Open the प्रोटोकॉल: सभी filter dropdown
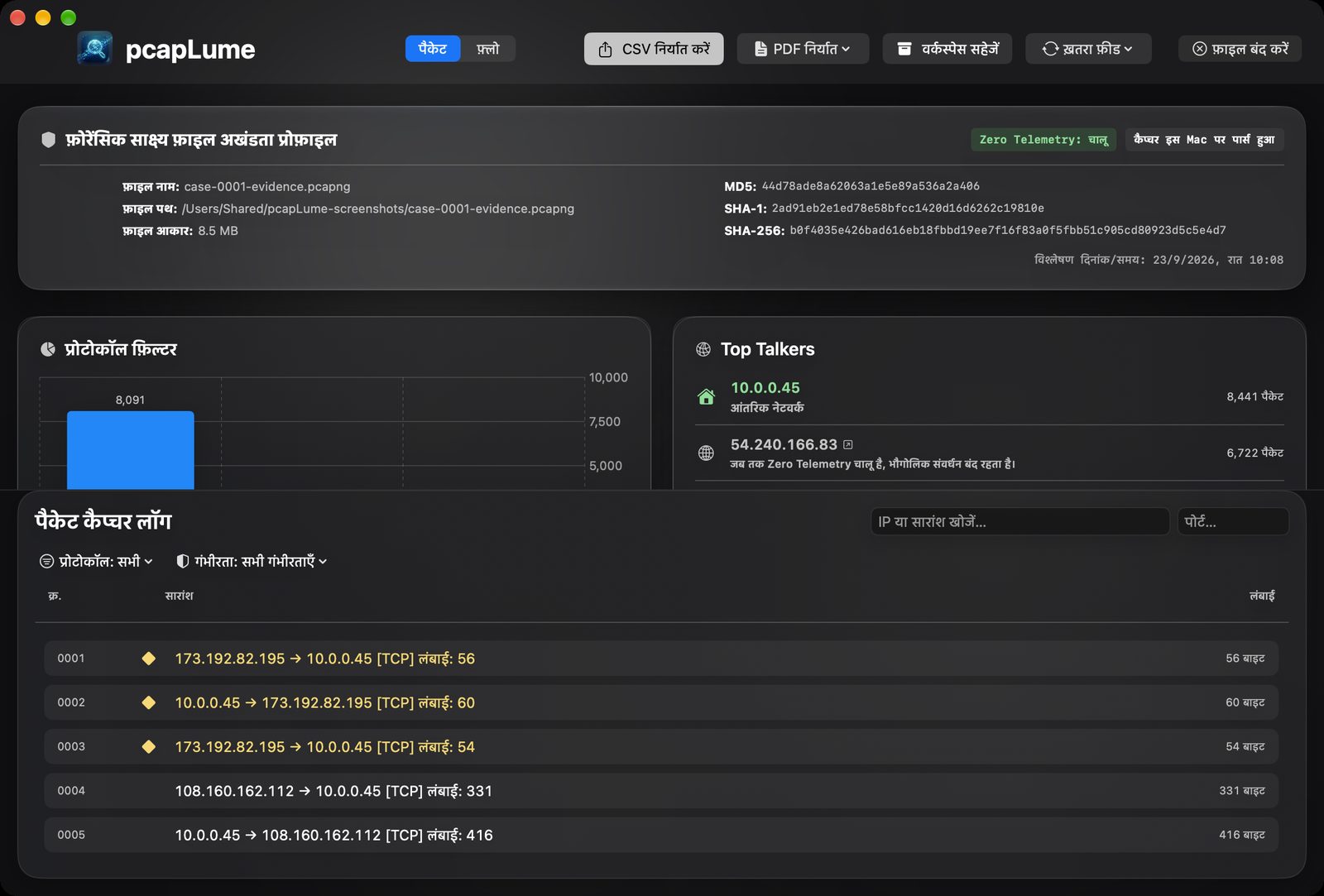1324x896 pixels. click(97, 561)
